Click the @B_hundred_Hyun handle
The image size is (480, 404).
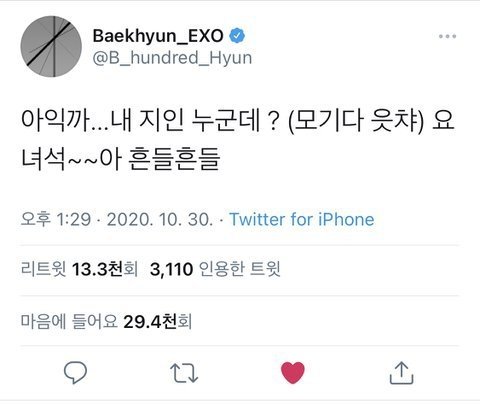coord(172,58)
